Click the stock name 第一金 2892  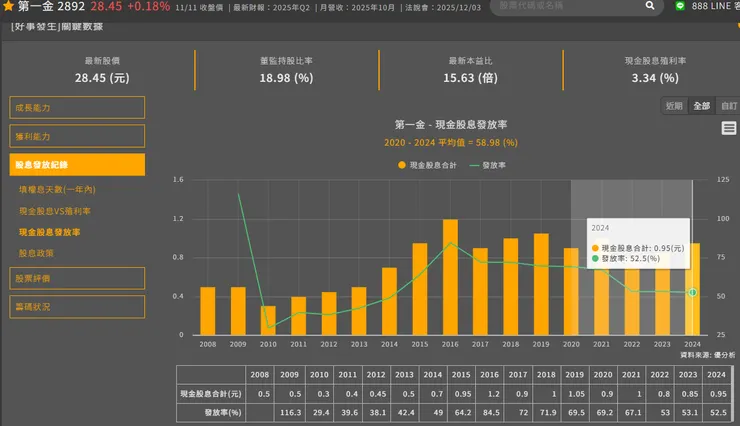(x=51, y=6)
